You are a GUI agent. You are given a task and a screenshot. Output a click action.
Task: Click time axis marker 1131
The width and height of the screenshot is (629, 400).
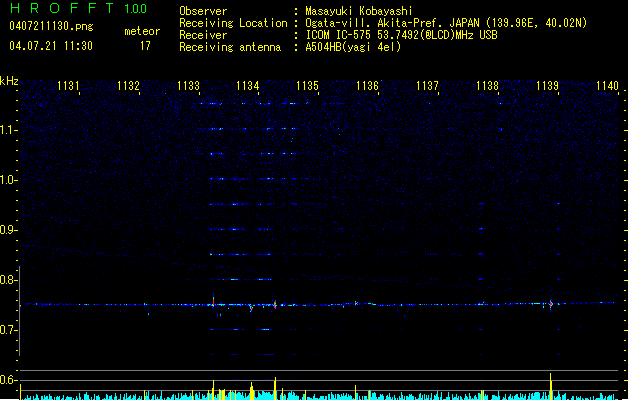[x=68, y=86]
